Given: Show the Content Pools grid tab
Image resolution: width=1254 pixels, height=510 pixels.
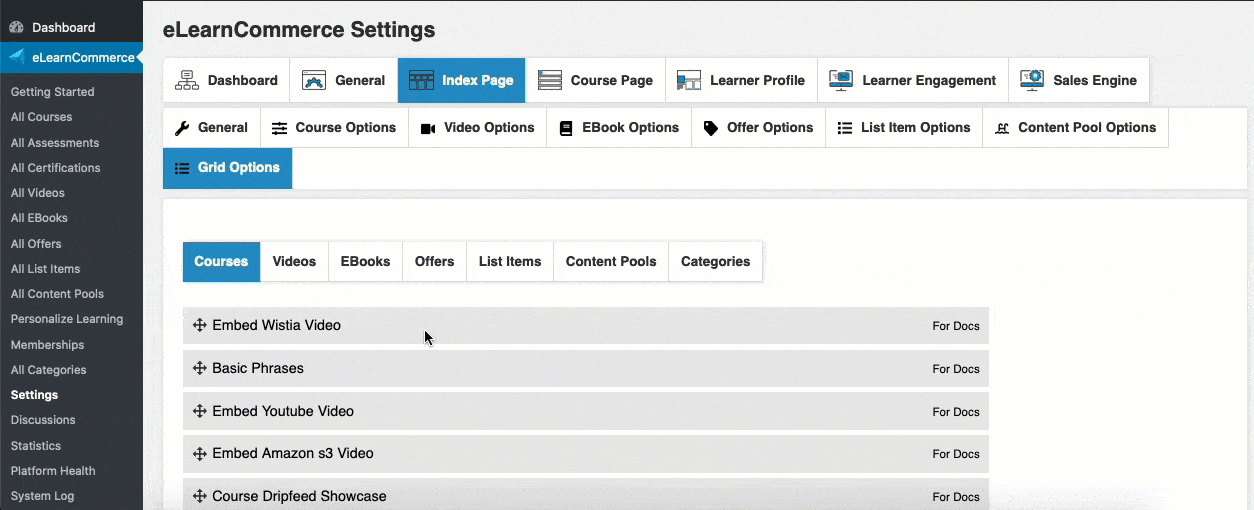Looking at the screenshot, I should coord(611,261).
